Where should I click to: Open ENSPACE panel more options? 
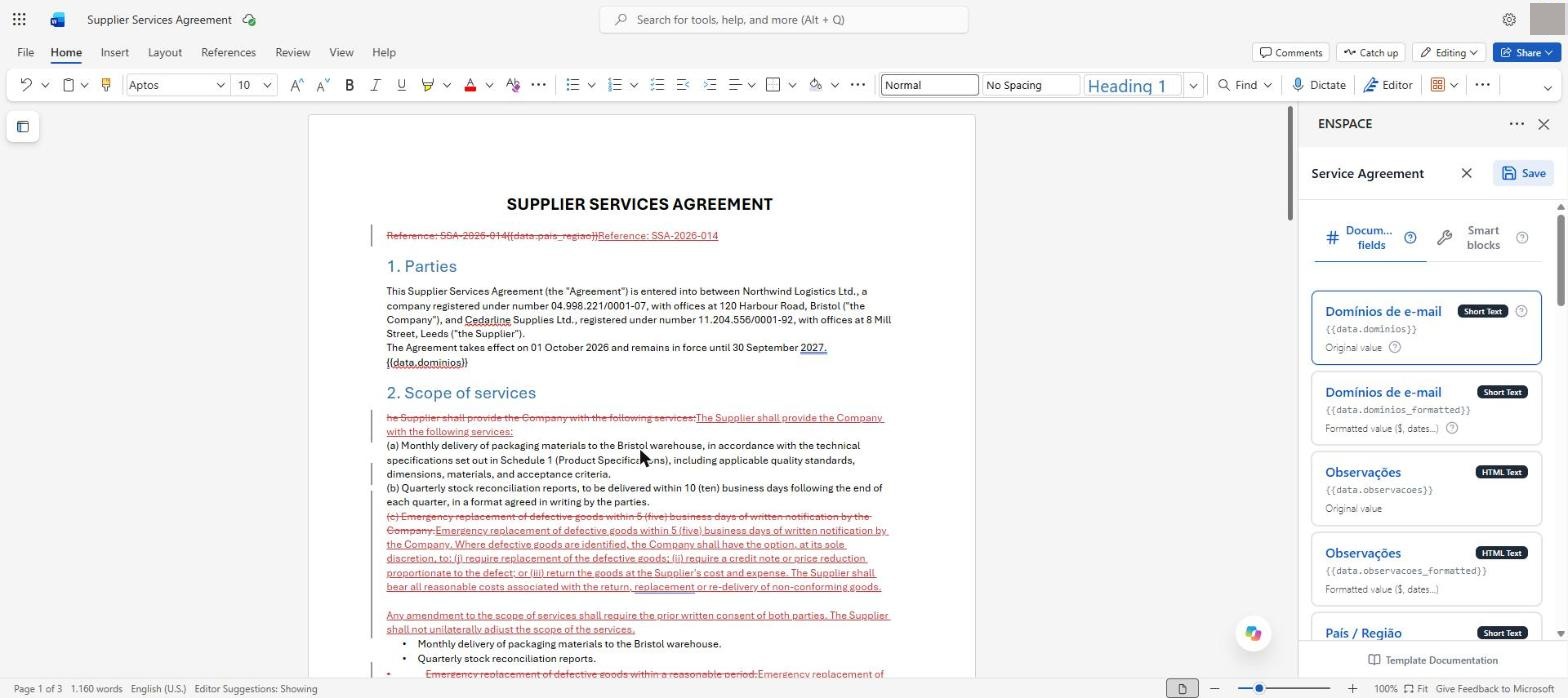(1516, 124)
